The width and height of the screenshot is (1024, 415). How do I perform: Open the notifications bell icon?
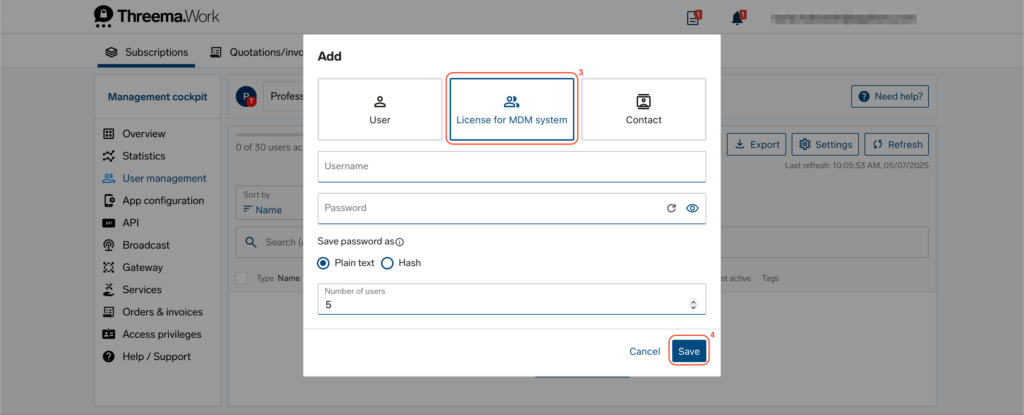coord(738,18)
